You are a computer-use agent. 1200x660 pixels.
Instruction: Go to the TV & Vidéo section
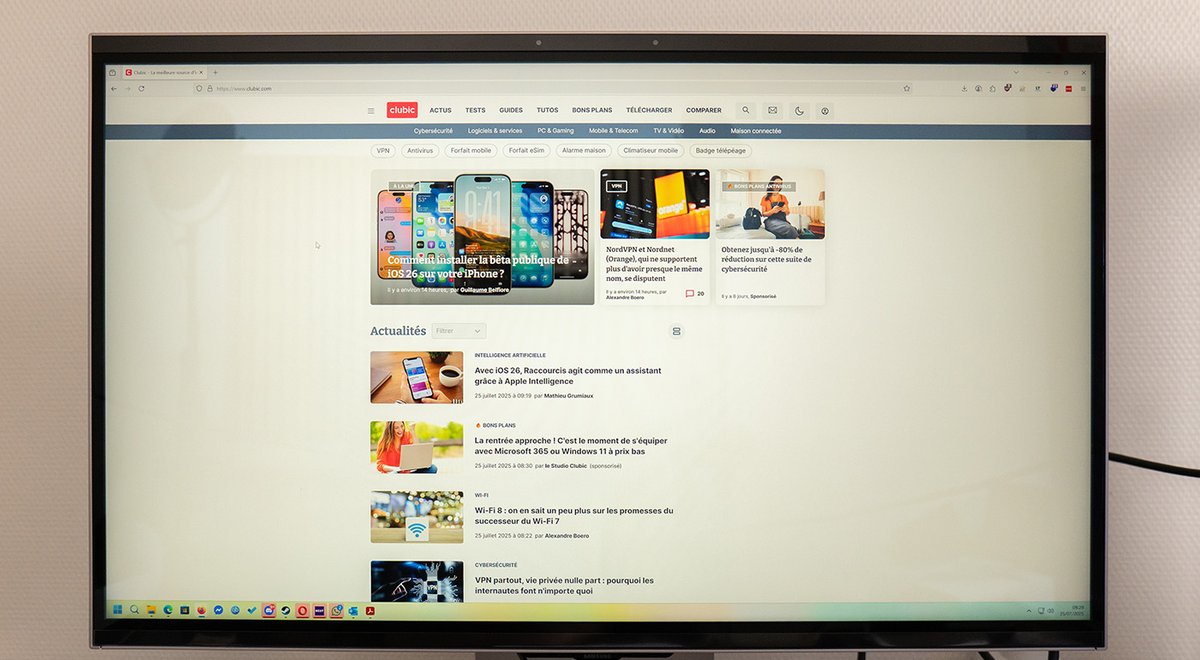click(x=668, y=131)
